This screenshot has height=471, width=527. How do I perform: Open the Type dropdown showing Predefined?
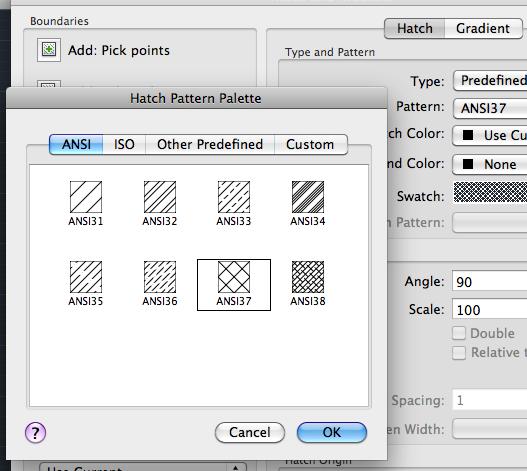[x=490, y=81]
